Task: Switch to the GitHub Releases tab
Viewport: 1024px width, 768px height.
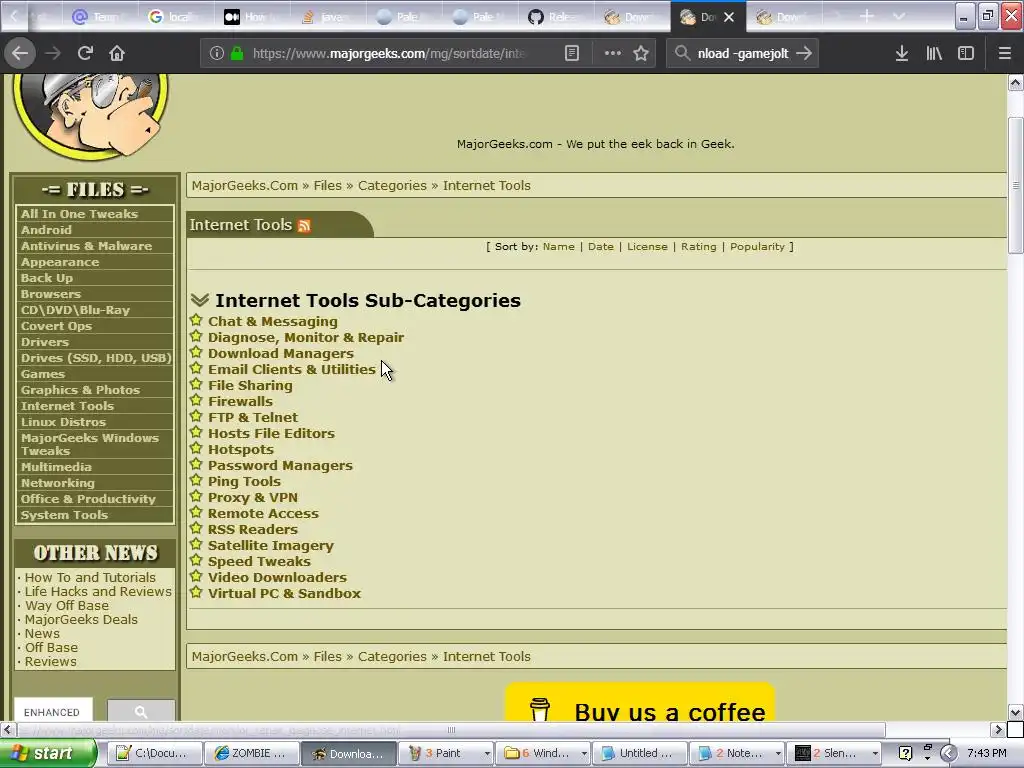Action: 557,17
